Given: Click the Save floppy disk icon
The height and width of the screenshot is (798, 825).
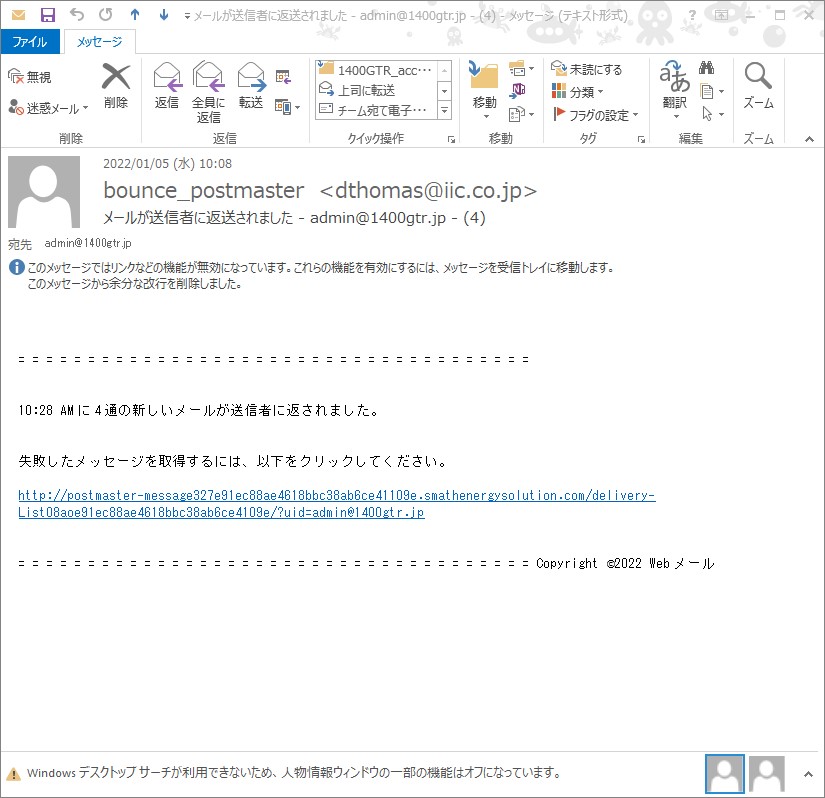Looking at the screenshot, I should click(x=48, y=15).
